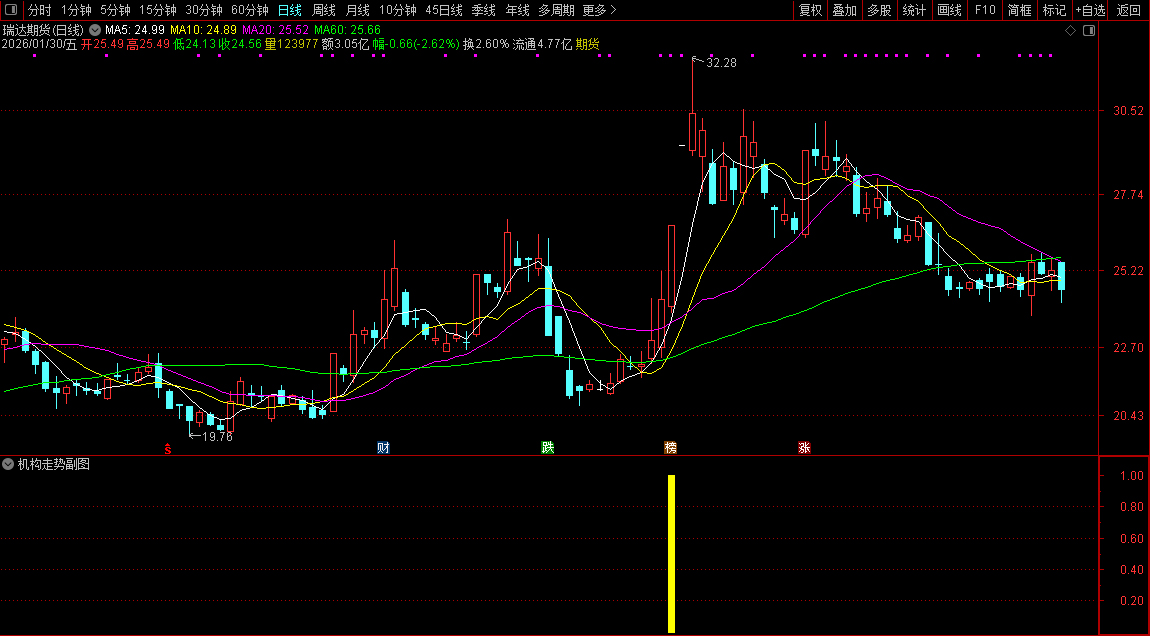
Task: Click the red $ marker under chart
Action: click(x=168, y=449)
